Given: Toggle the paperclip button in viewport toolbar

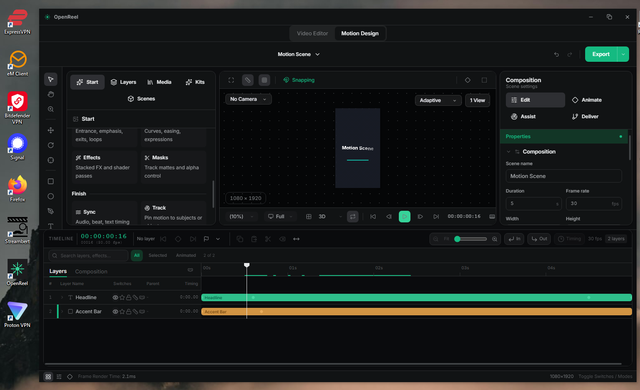Looking at the screenshot, I should [248, 80].
